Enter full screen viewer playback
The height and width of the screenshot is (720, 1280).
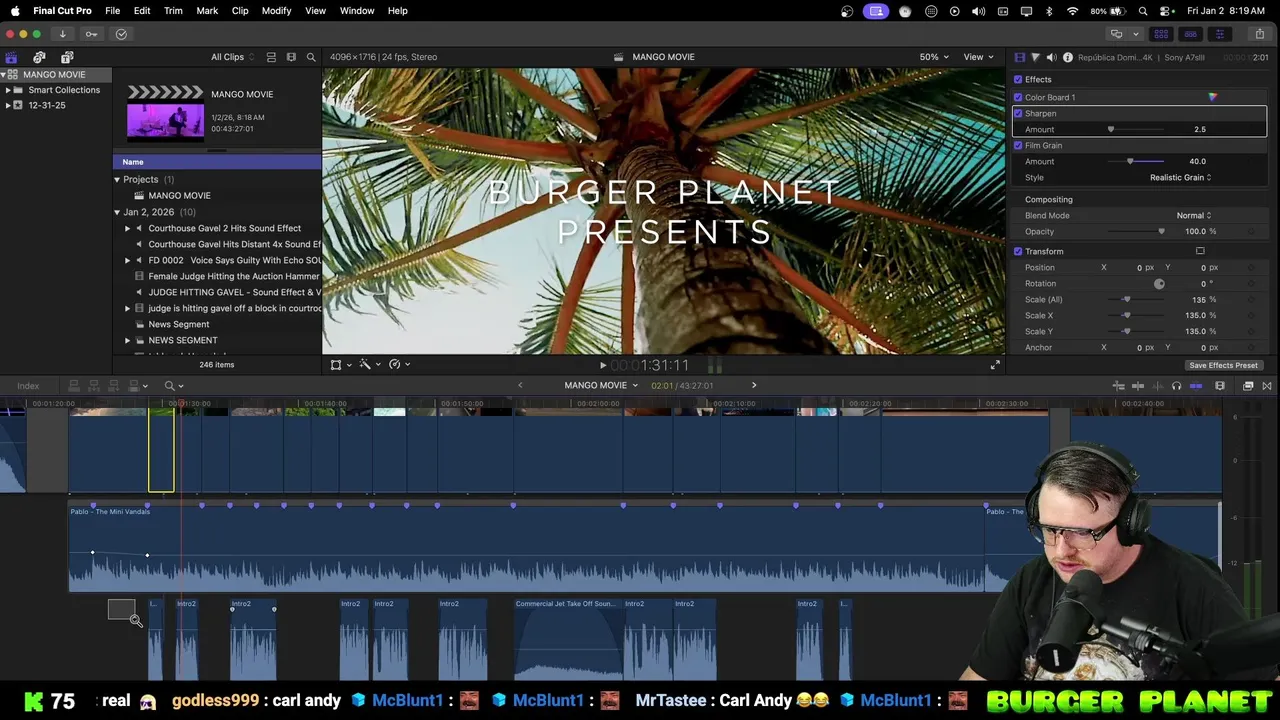pyautogui.click(x=995, y=365)
